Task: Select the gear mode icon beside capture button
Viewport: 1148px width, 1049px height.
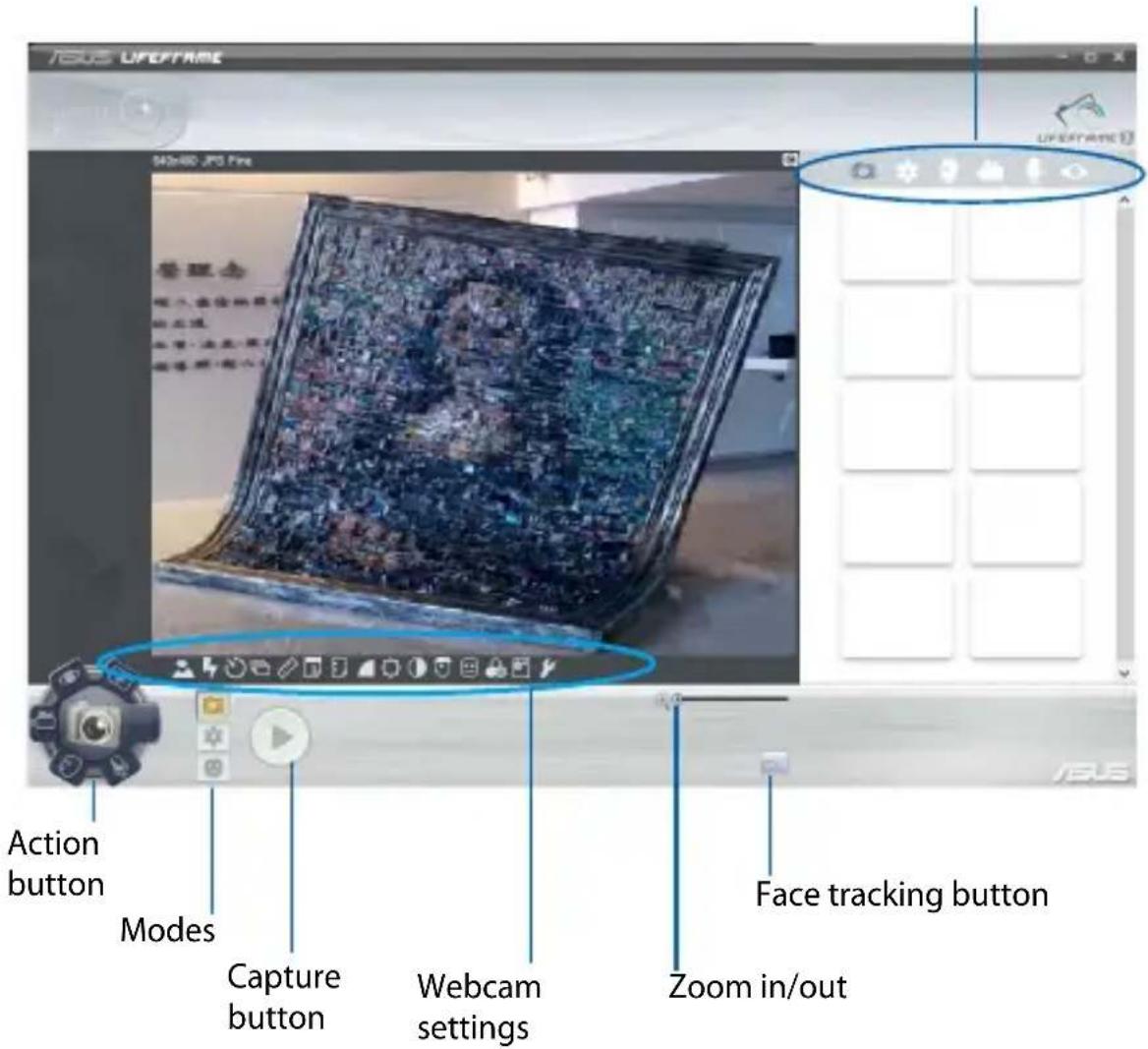Action: tap(213, 736)
